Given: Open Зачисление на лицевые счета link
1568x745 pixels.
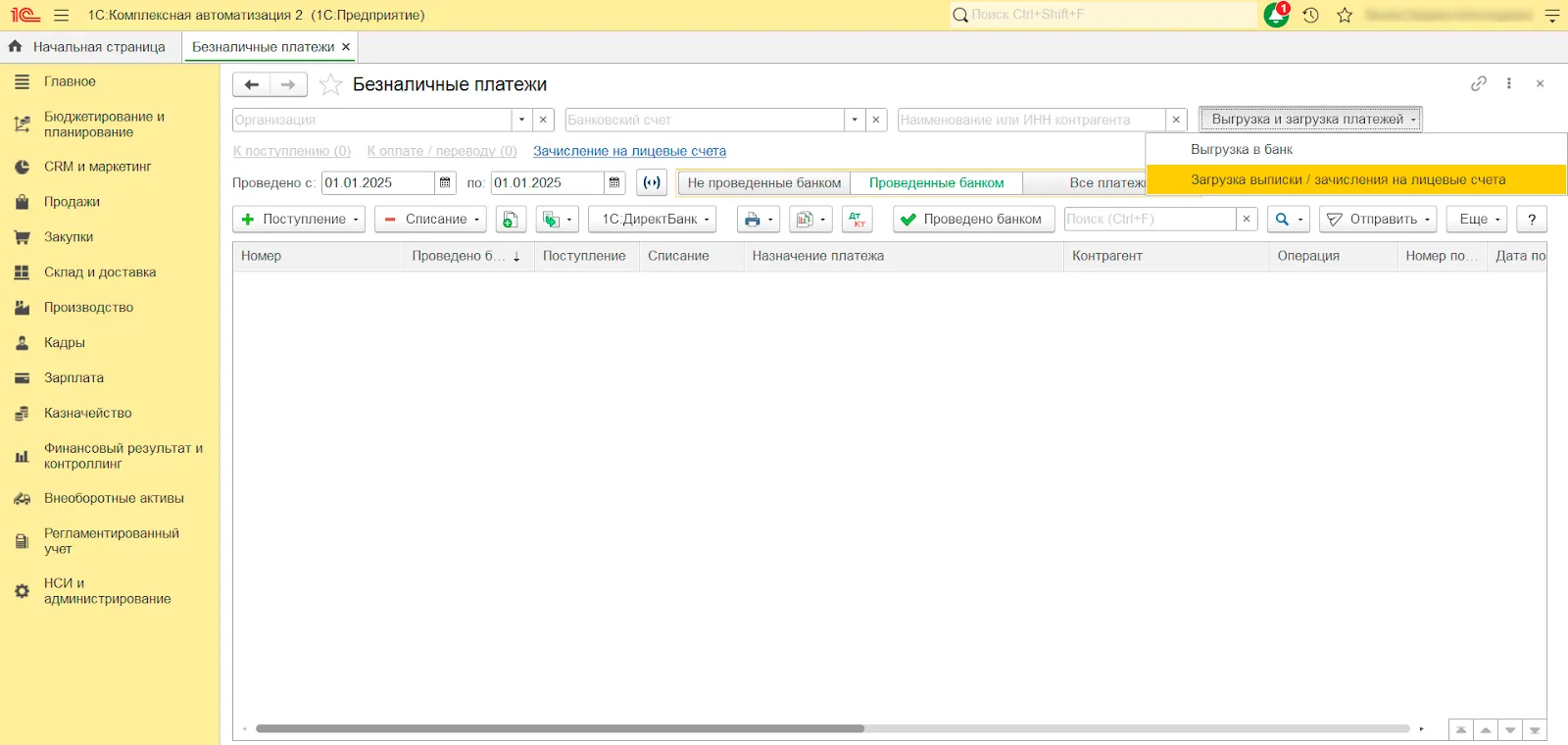Looking at the screenshot, I should click(x=629, y=151).
